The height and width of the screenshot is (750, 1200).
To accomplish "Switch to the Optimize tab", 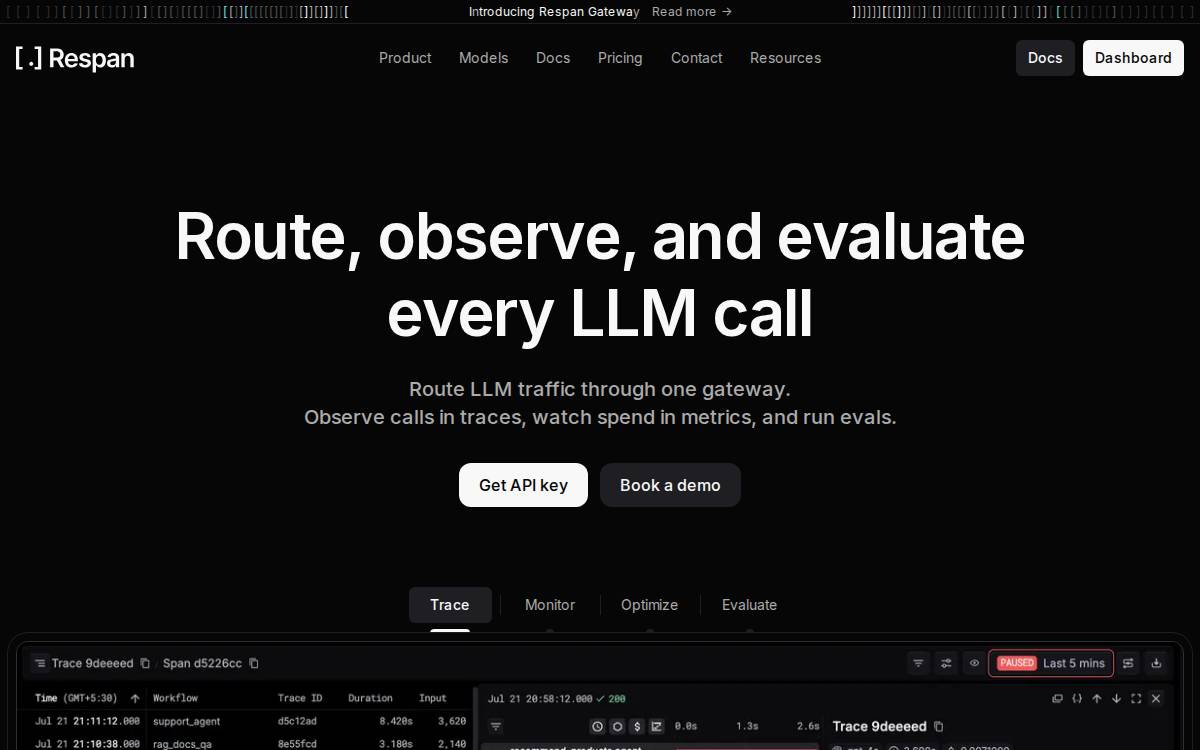I will (x=649, y=605).
